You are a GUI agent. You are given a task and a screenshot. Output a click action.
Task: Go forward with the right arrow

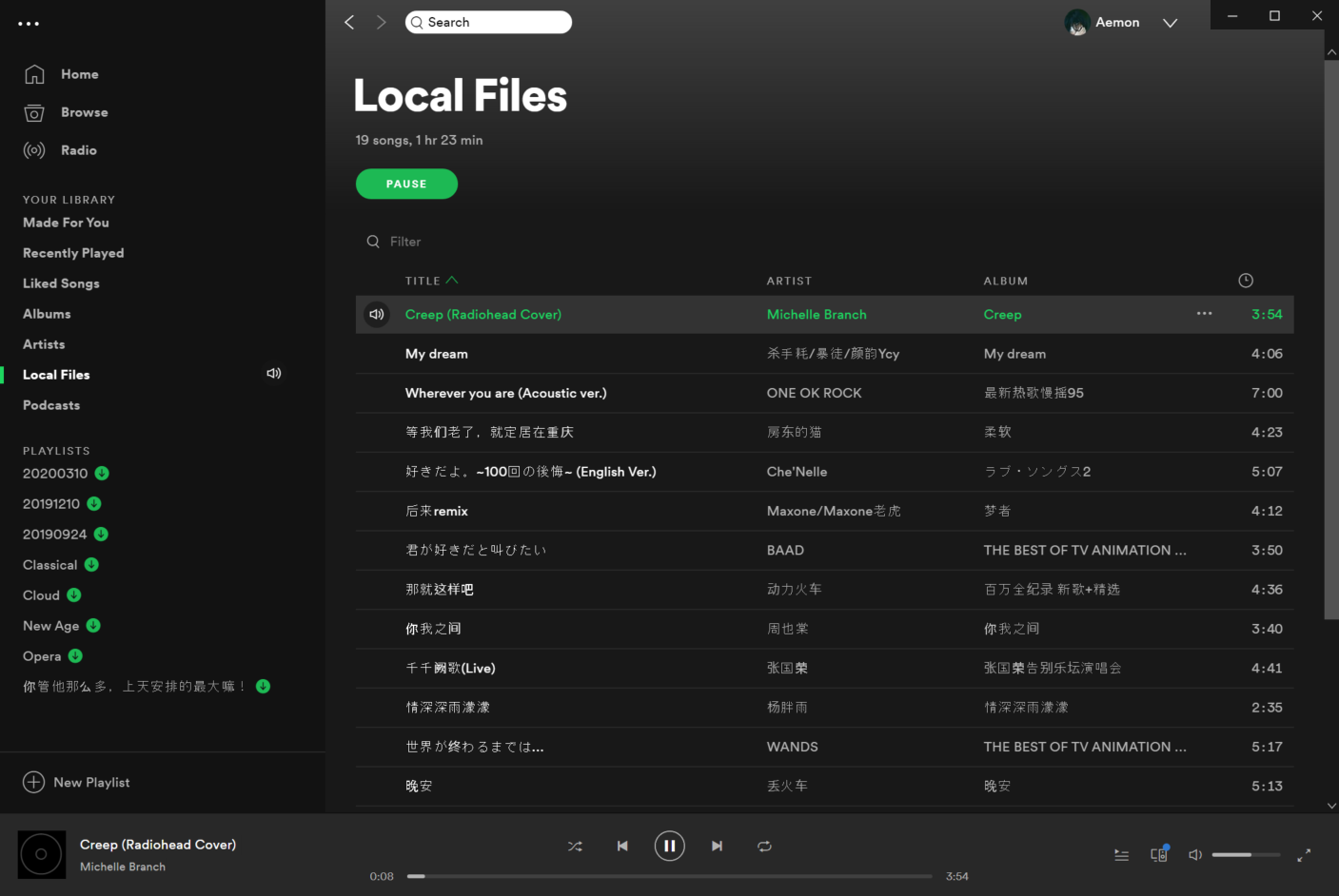tap(381, 22)
